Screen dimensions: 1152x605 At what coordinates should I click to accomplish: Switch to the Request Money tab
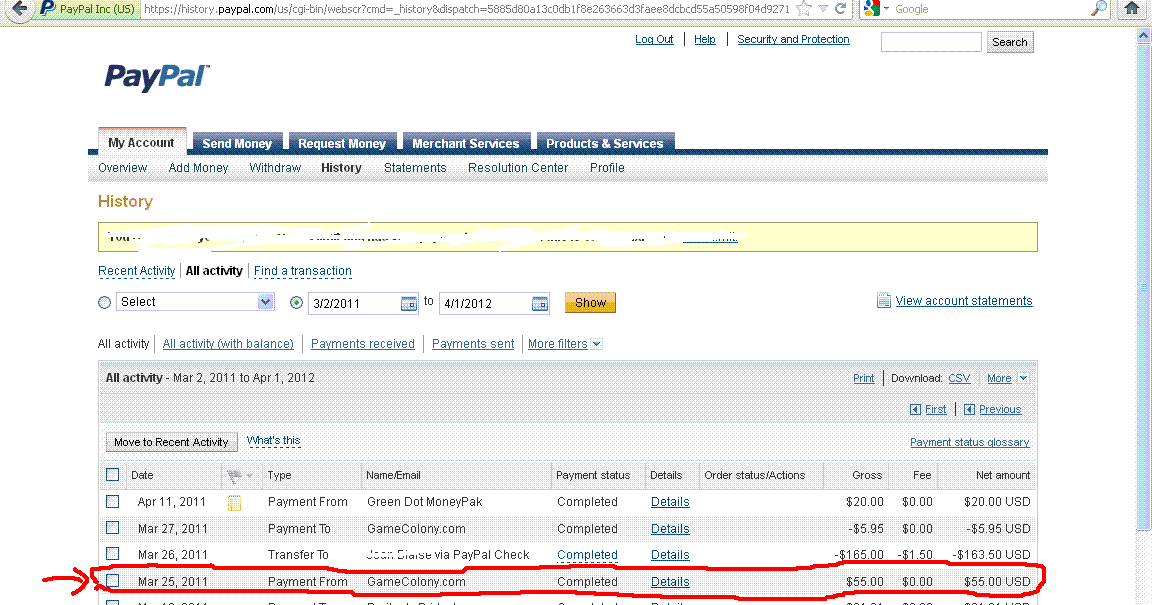[x=342, y=143]
